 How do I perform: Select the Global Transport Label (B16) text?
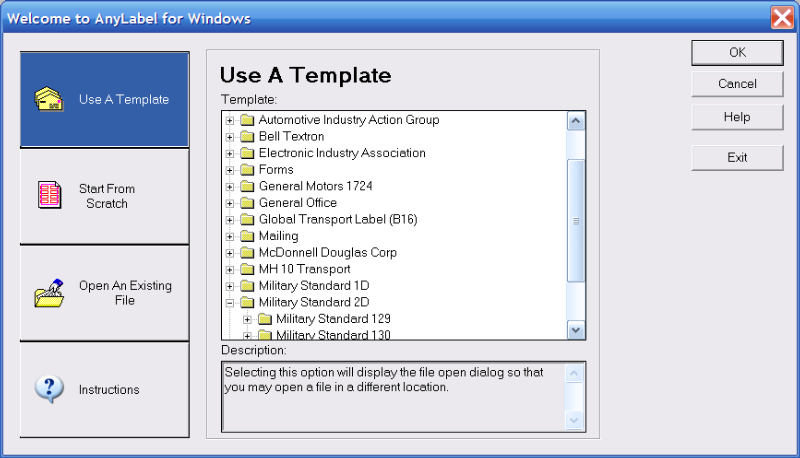coord(338,219)
